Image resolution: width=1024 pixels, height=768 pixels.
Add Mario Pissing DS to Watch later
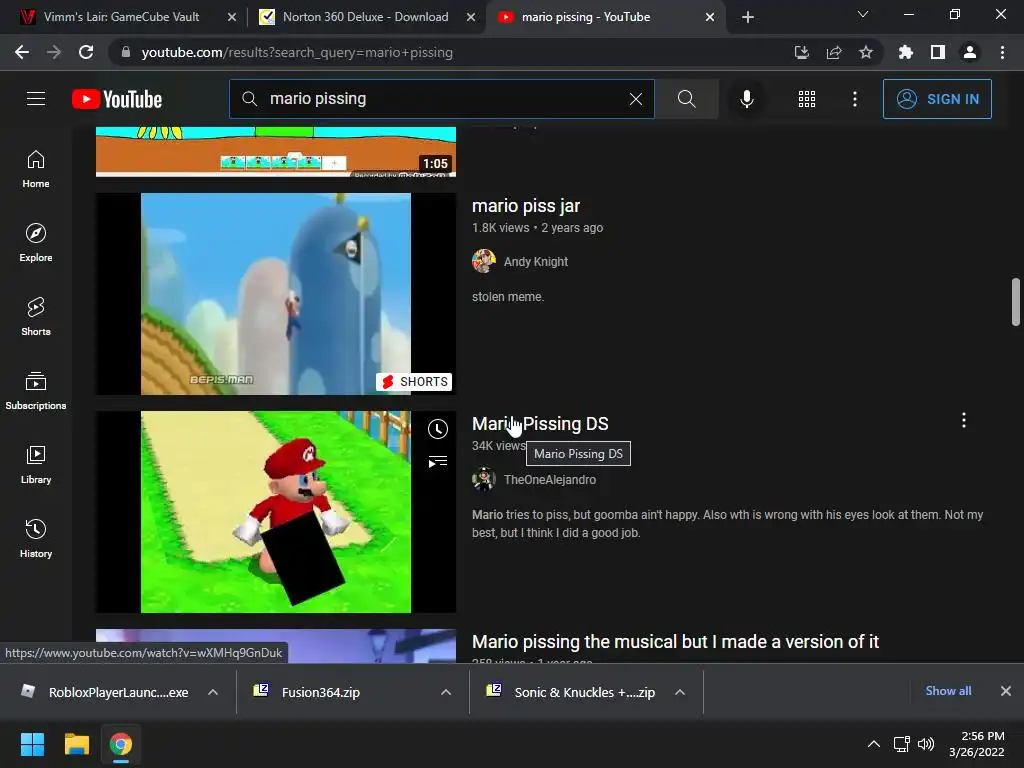[438, 429]
